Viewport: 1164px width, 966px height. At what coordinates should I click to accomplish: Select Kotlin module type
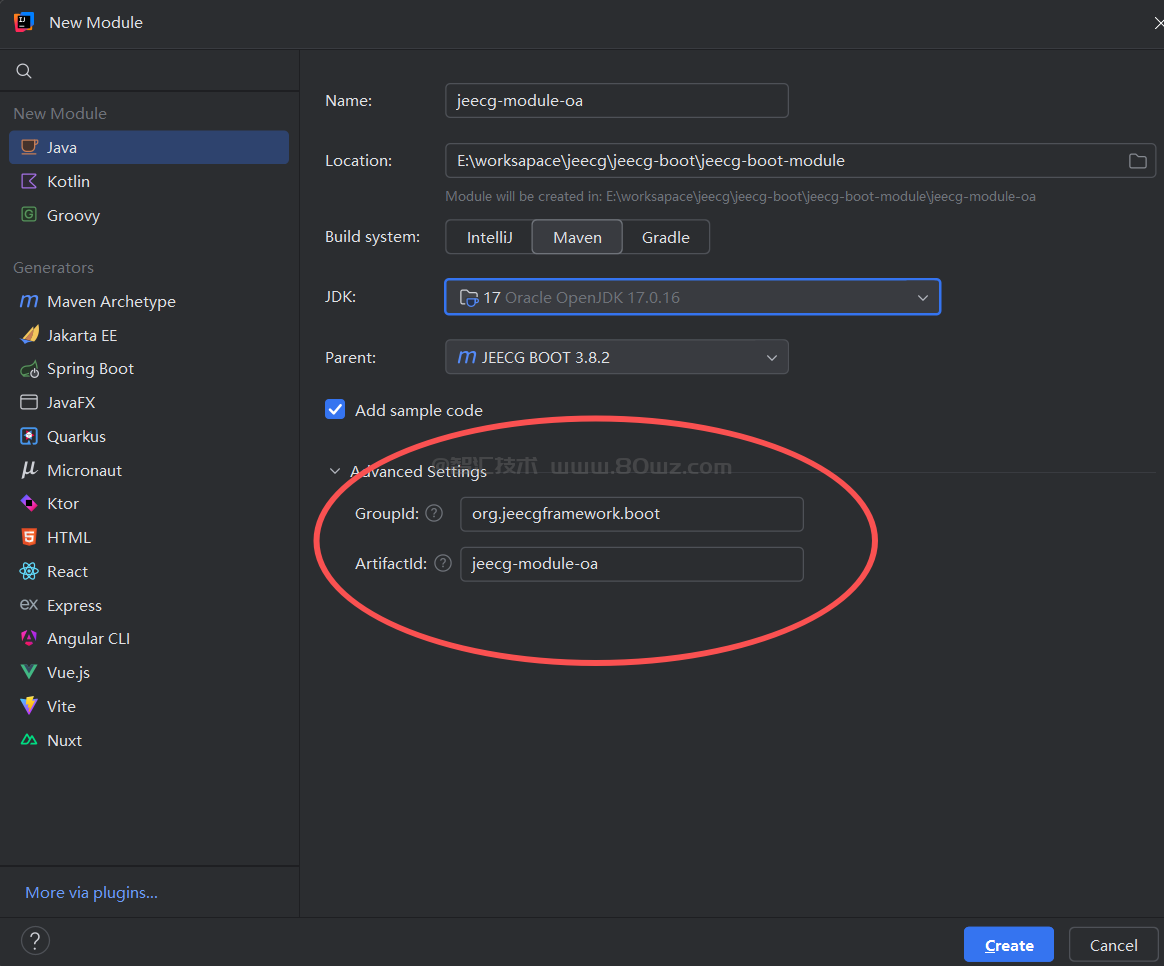tap(148, 181)
